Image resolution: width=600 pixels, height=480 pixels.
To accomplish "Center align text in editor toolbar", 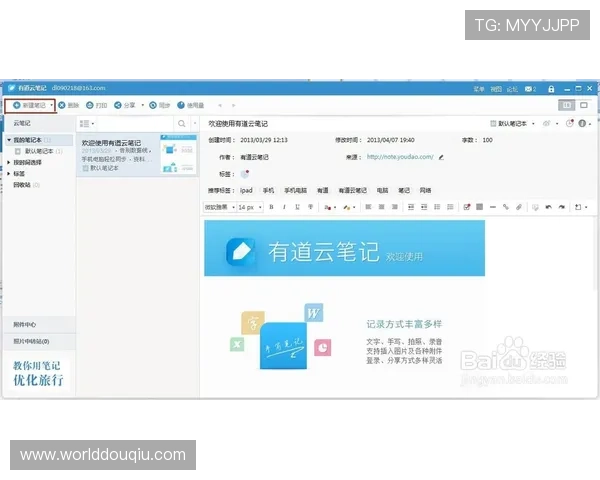I will 381,207.
